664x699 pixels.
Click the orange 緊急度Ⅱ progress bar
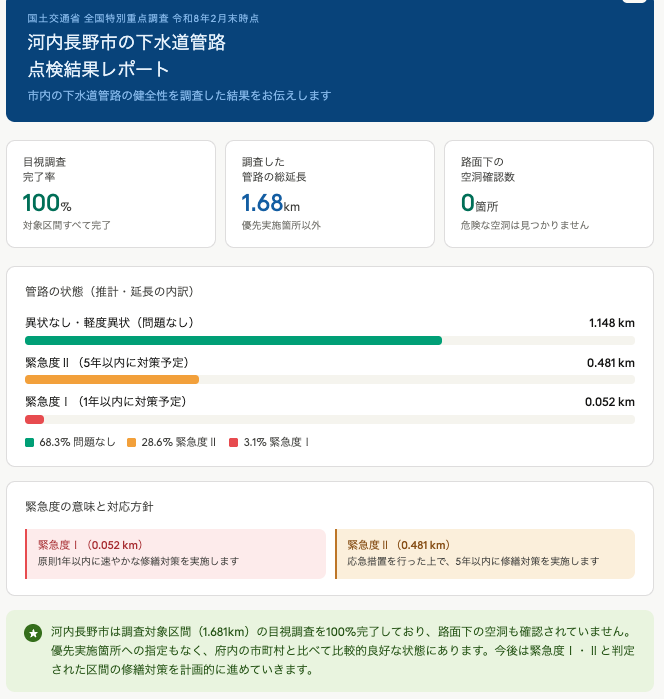[x=112, y=380]
